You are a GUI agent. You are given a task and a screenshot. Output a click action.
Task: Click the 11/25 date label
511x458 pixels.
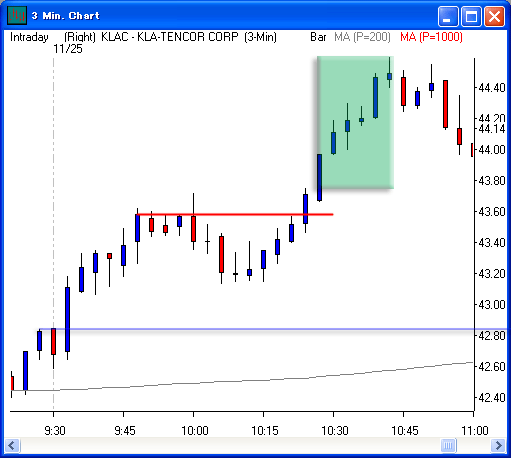tap(68, 49)
